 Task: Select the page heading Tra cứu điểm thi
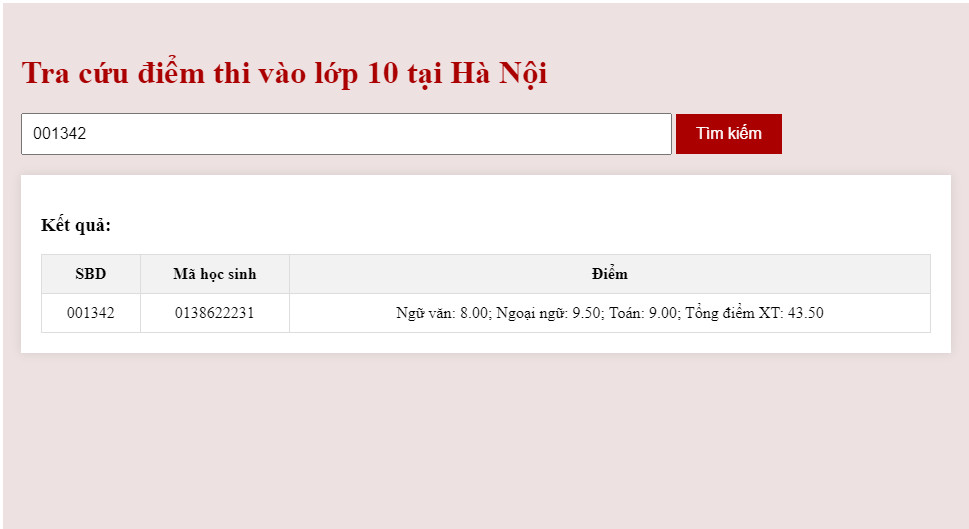(x=284, y=74)
